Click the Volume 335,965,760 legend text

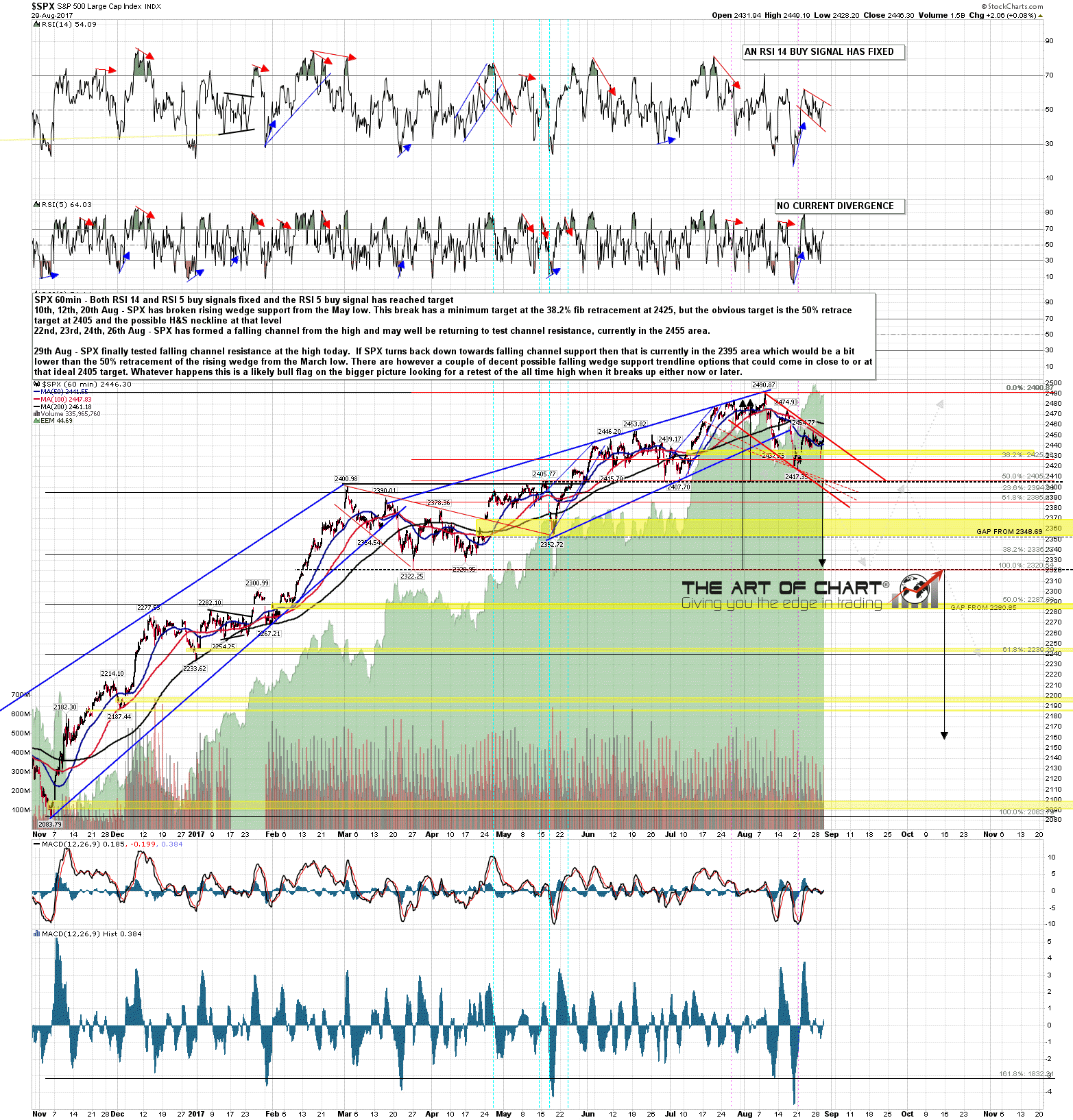coord(71,414)
